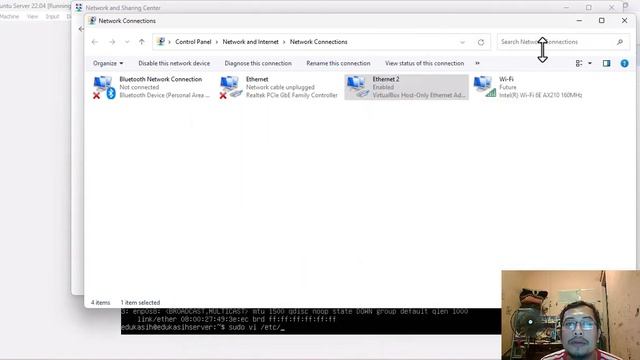Select the Bluetooth Network Connection adapter icon
Viewport: 640px width, 360px height.
point(104,87)
